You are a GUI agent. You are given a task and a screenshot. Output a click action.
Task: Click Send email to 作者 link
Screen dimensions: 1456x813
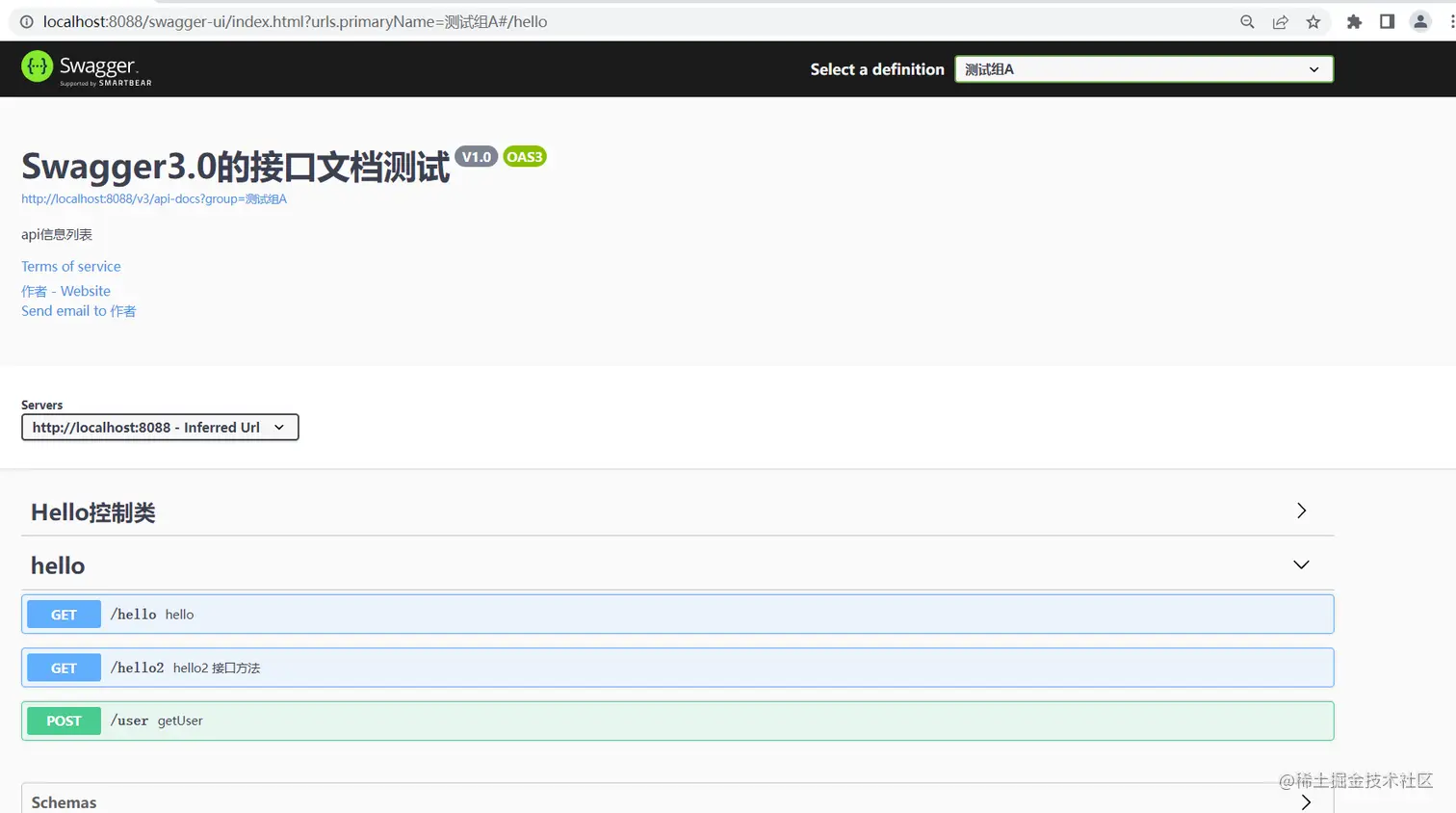coord(79,311)
